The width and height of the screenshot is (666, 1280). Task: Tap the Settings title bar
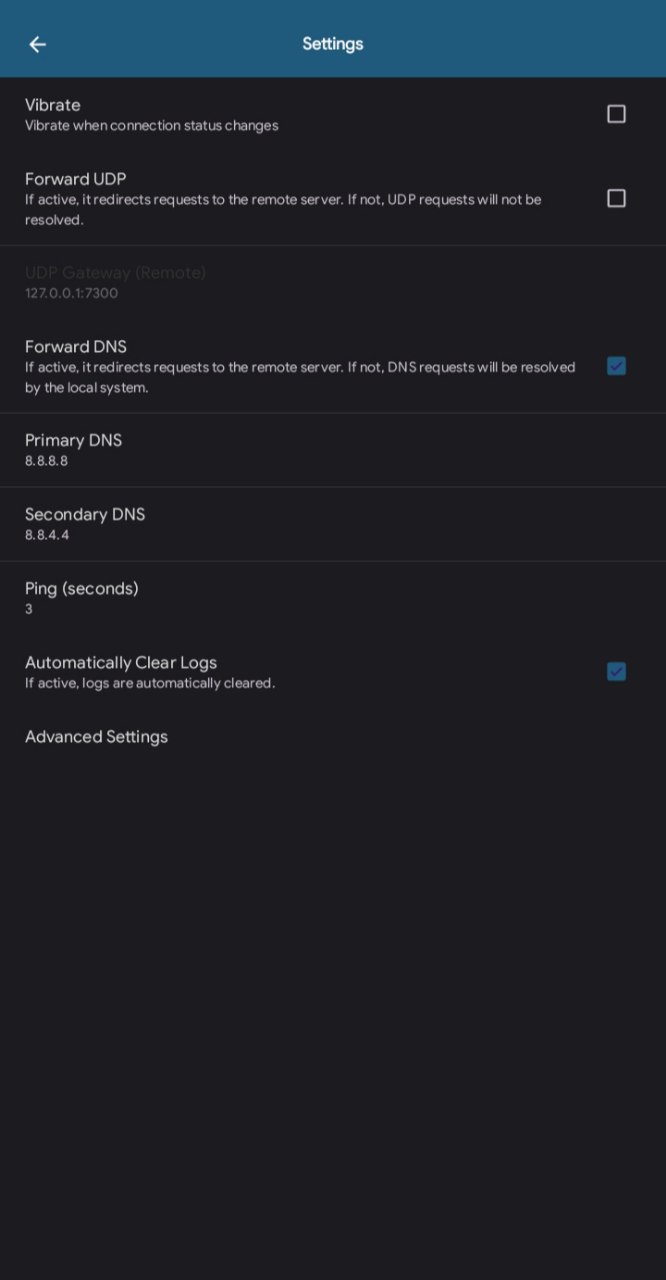pyautogui.click(x=333, y=43)
